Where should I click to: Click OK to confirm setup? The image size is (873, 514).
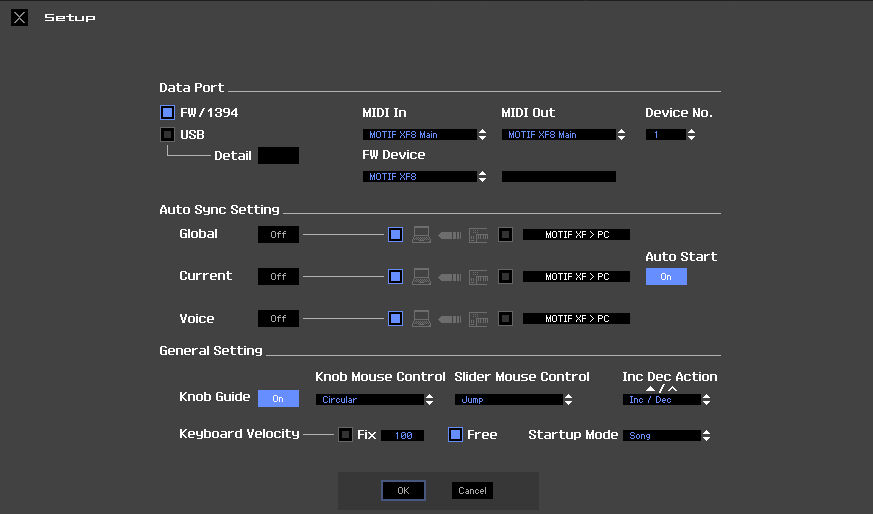point(403,491)
